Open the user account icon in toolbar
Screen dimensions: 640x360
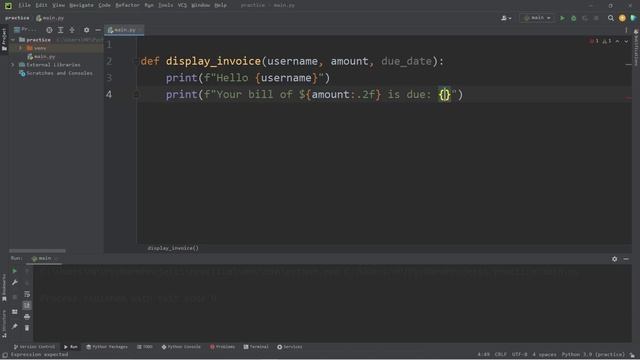506,18
